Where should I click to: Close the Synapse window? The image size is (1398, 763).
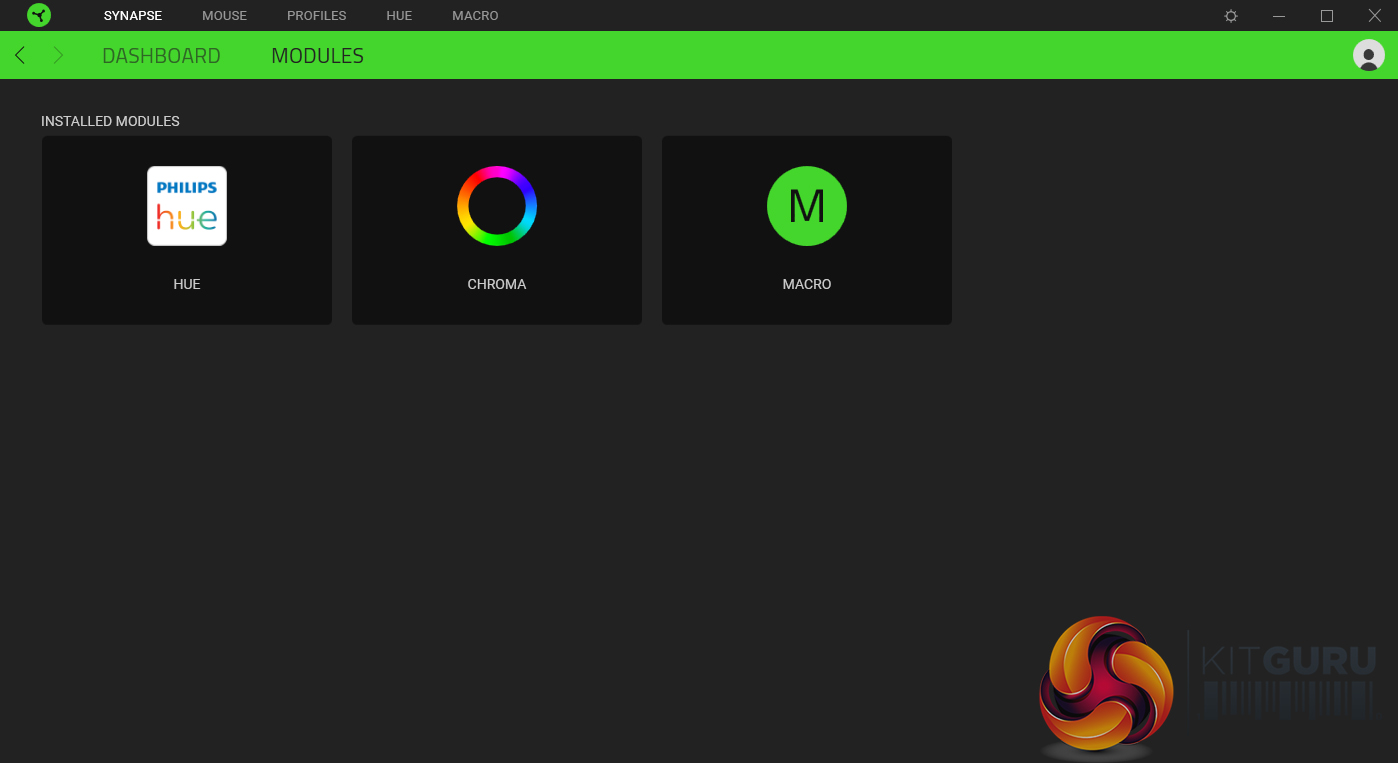click(x=1375, y=16)
